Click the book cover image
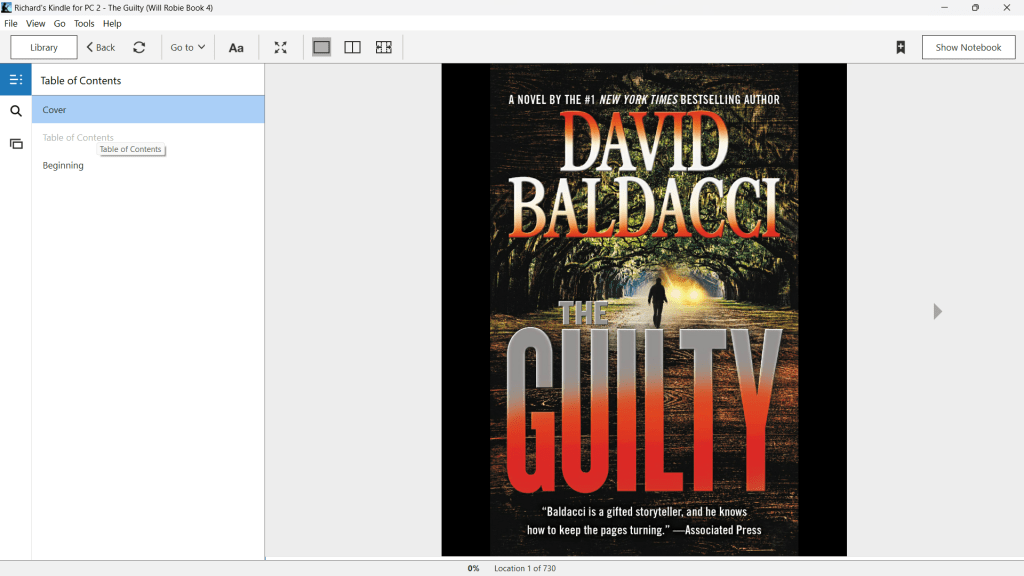Viewport: 1024px width, 576px height. (644, 310)
